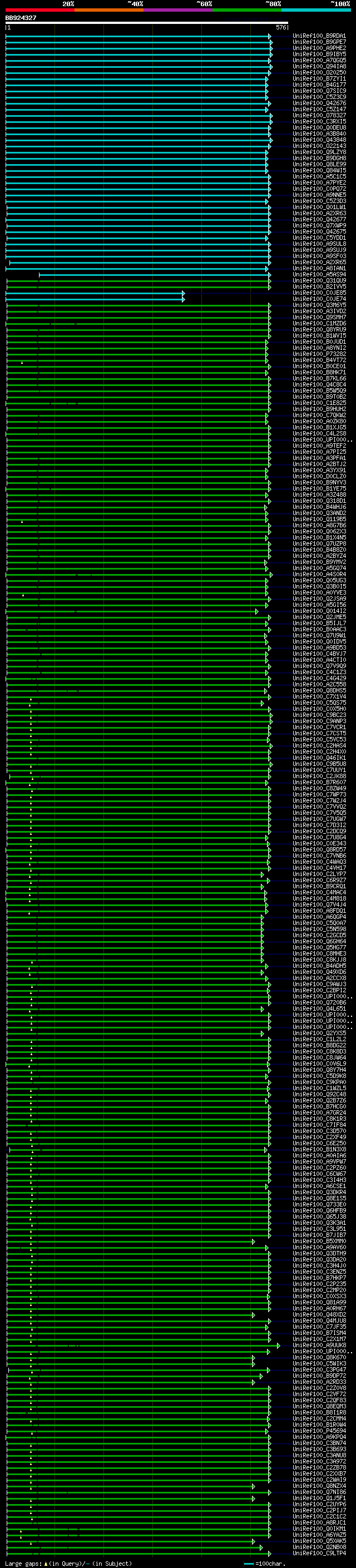Select the label UniRef100_A4S0R4
Viewport: 356px width, 1568px height.
coord(319,575)
